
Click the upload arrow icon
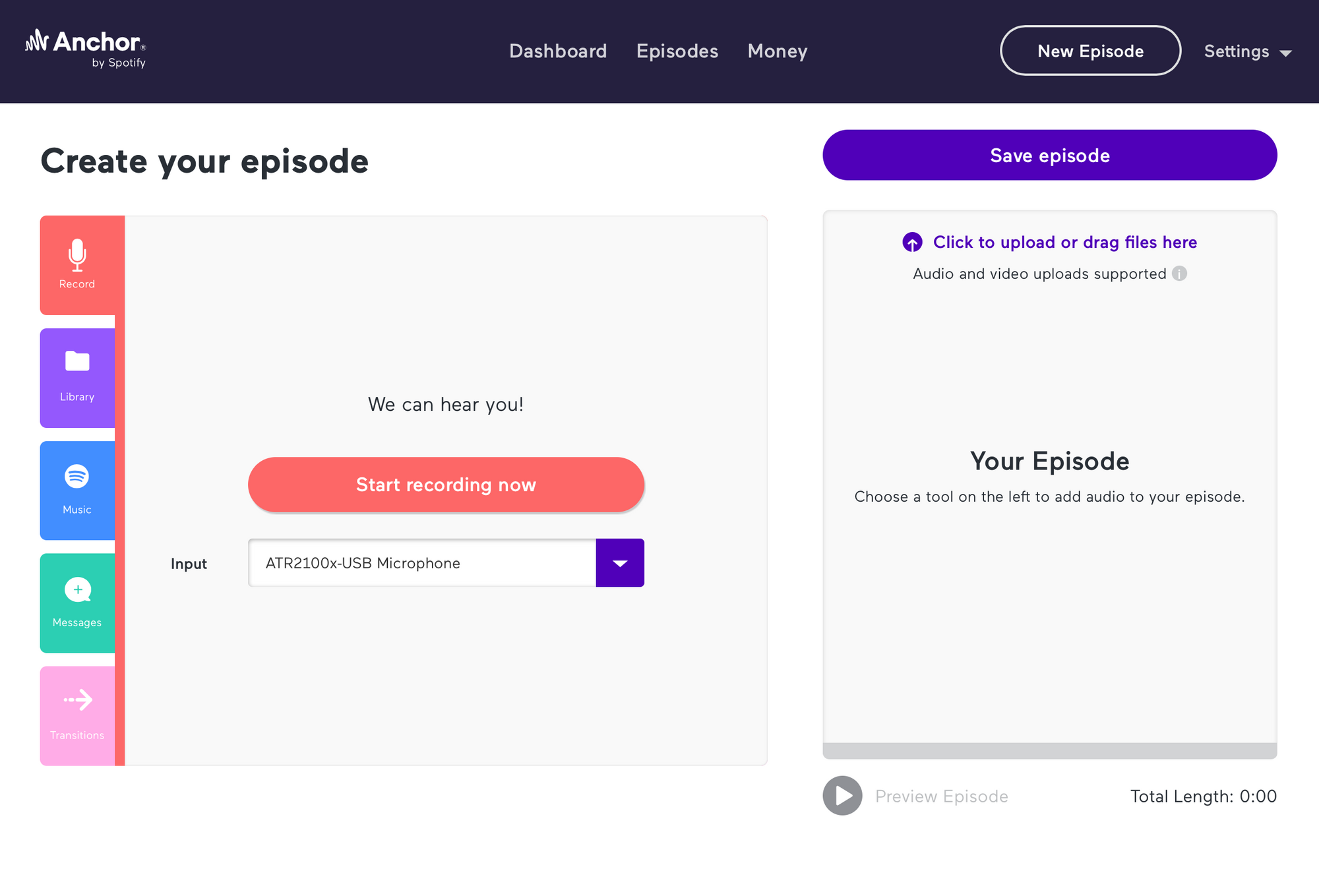pyautogui.click(x=913, y=242)
